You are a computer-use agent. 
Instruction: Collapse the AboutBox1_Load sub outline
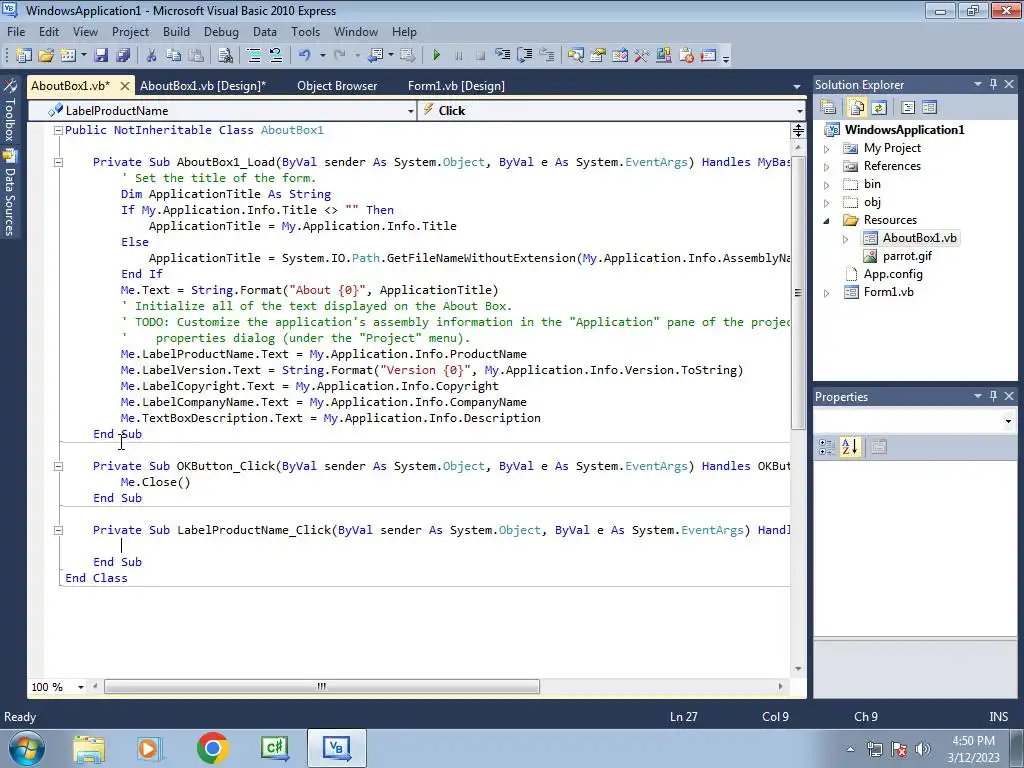(x=58, y=162)
